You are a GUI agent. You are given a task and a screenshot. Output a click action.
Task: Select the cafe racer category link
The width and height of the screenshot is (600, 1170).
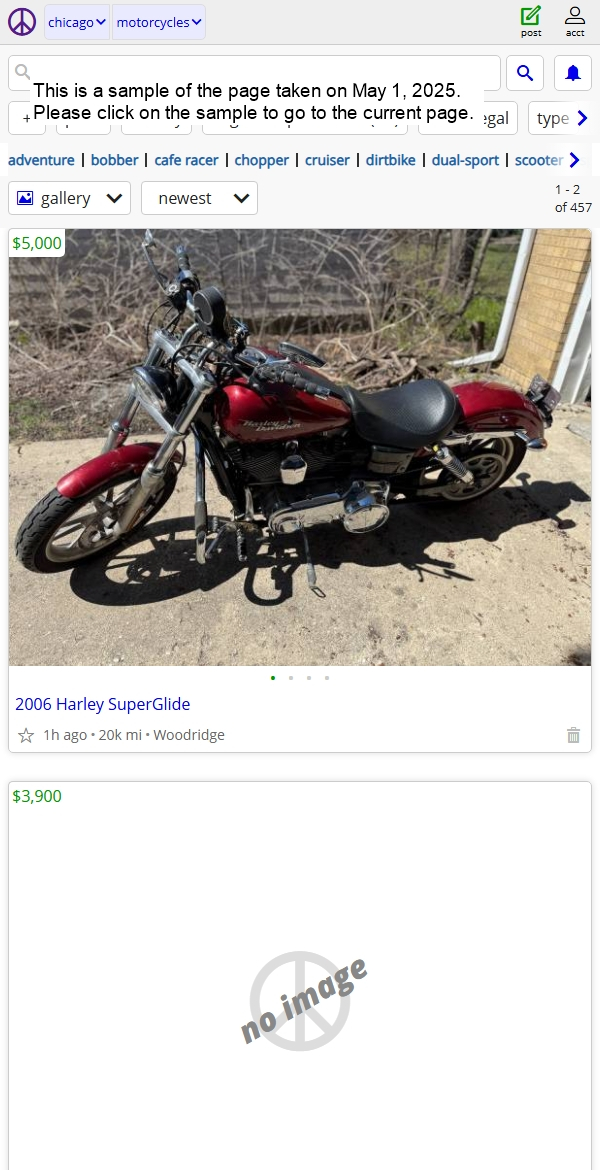[187, 160]
